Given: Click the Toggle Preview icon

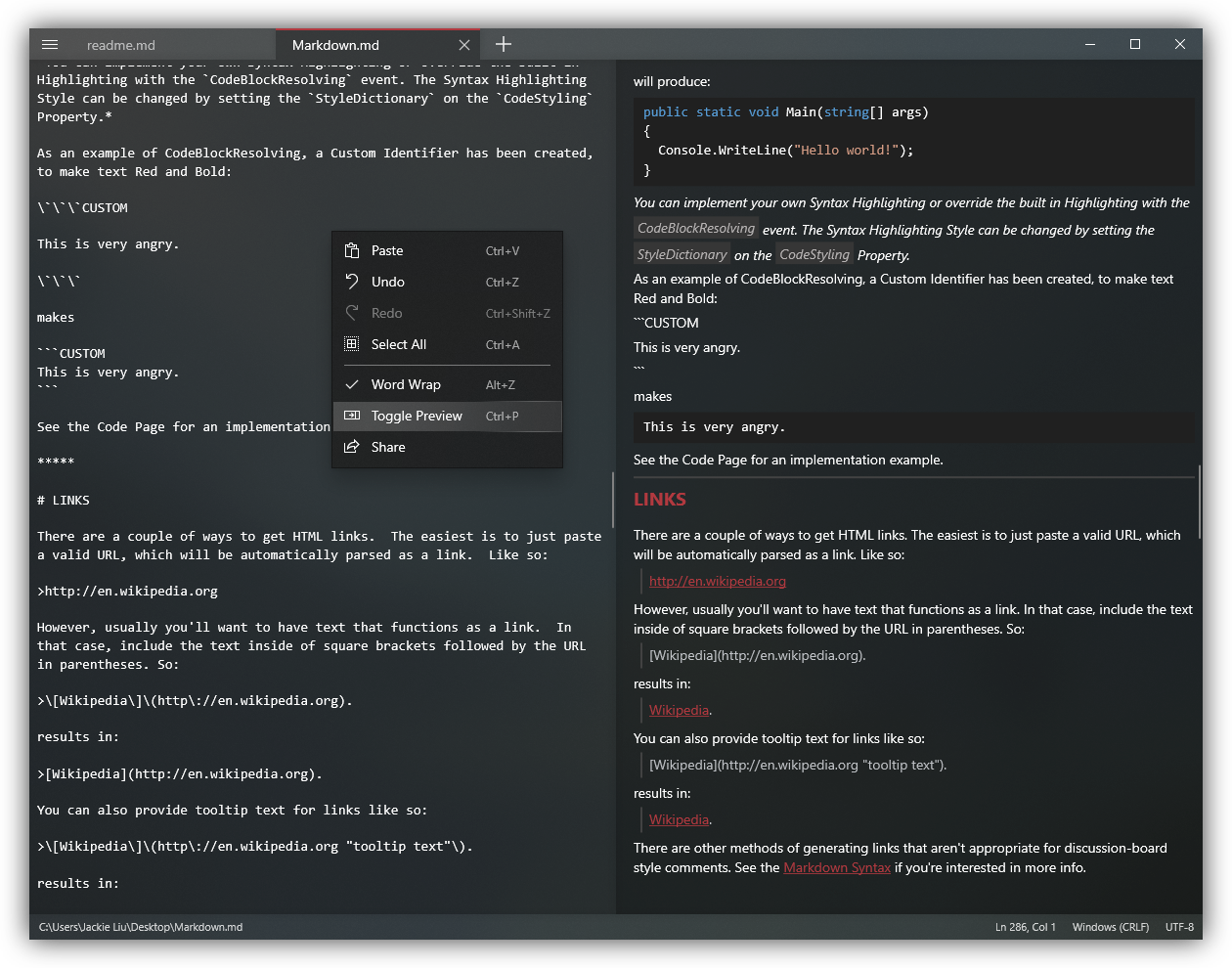Looking at the screenshot, I should point(352,416).
